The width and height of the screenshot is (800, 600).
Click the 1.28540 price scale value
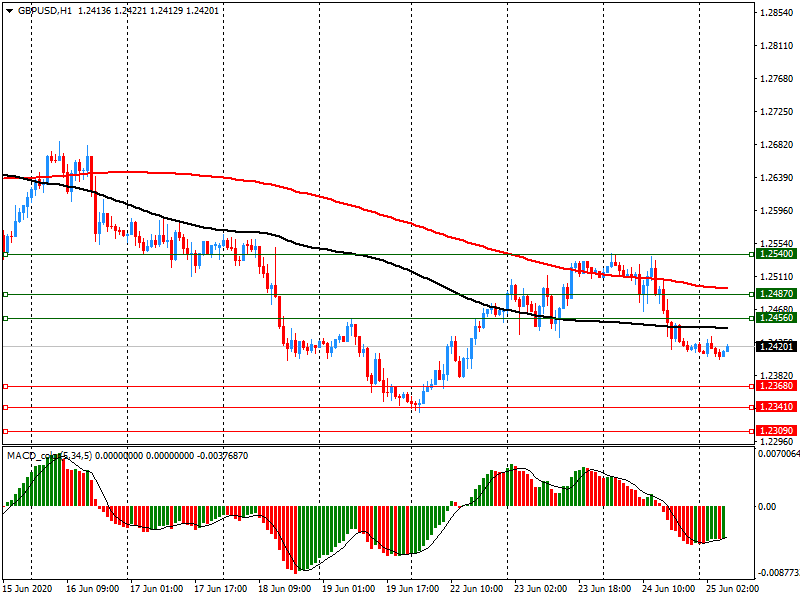[x=777, y=13]
